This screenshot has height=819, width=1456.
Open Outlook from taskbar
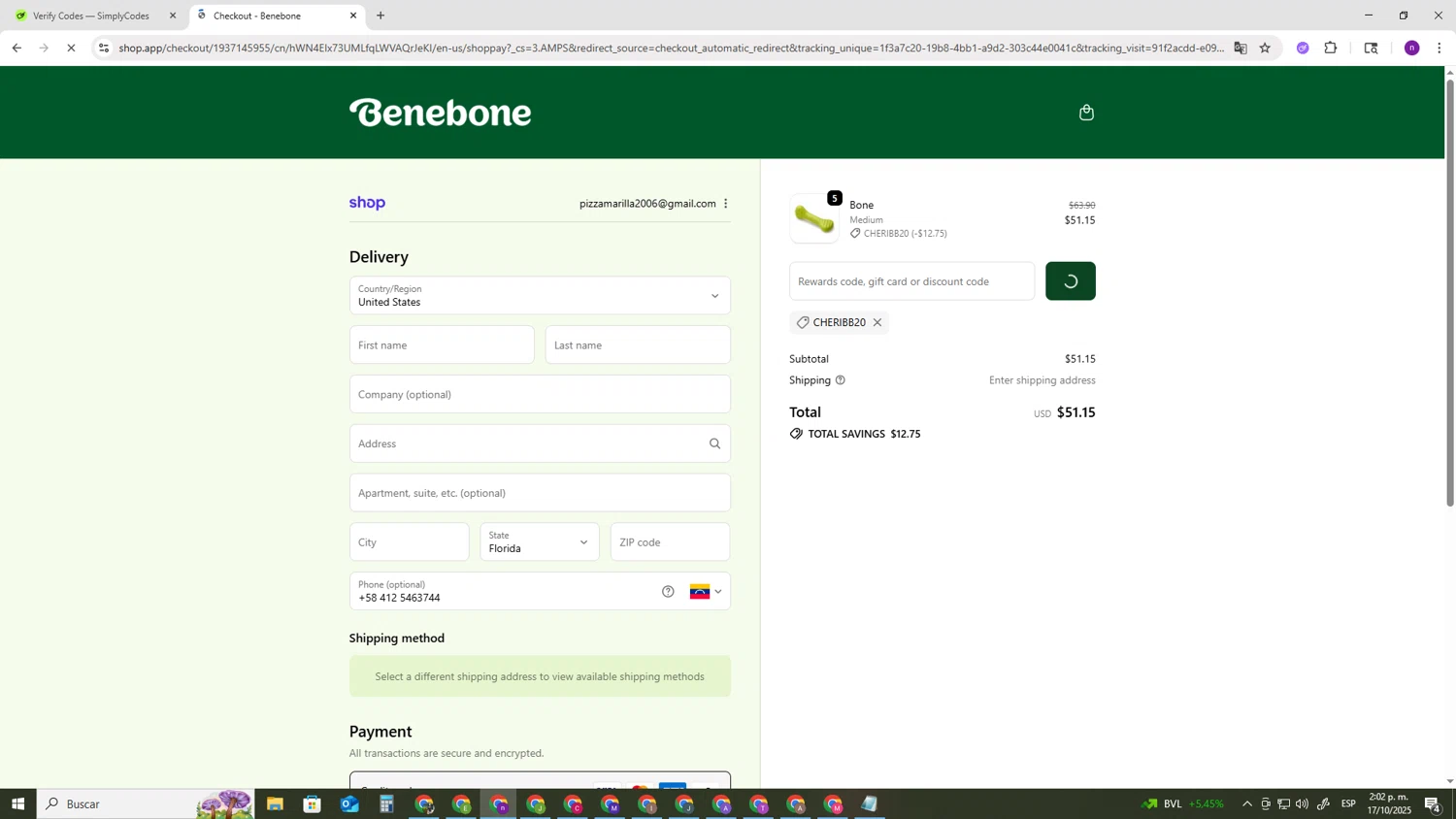point(349,804)
